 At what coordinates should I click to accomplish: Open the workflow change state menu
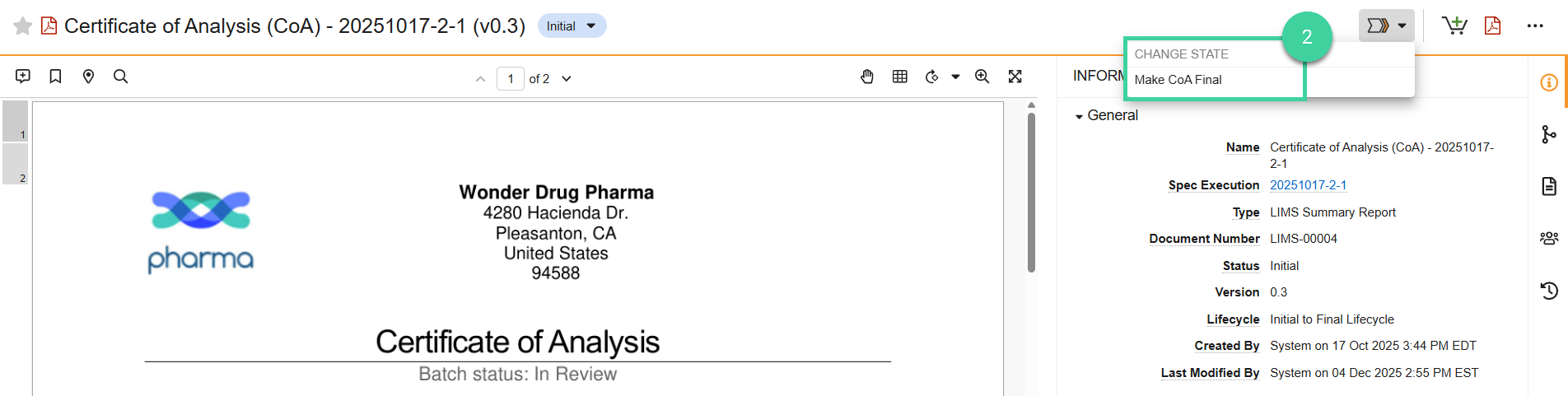pyautogui.click(x=1386, y=26)
